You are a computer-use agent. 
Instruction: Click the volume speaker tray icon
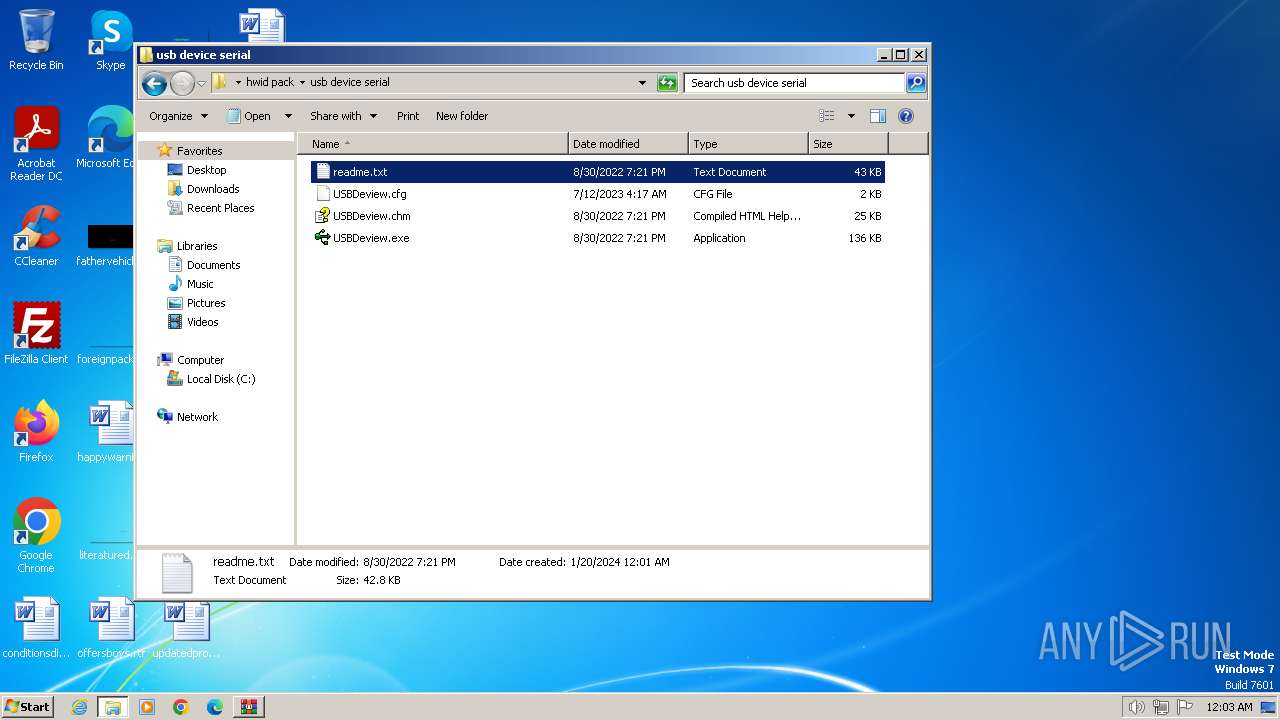tap(1137, 707)
